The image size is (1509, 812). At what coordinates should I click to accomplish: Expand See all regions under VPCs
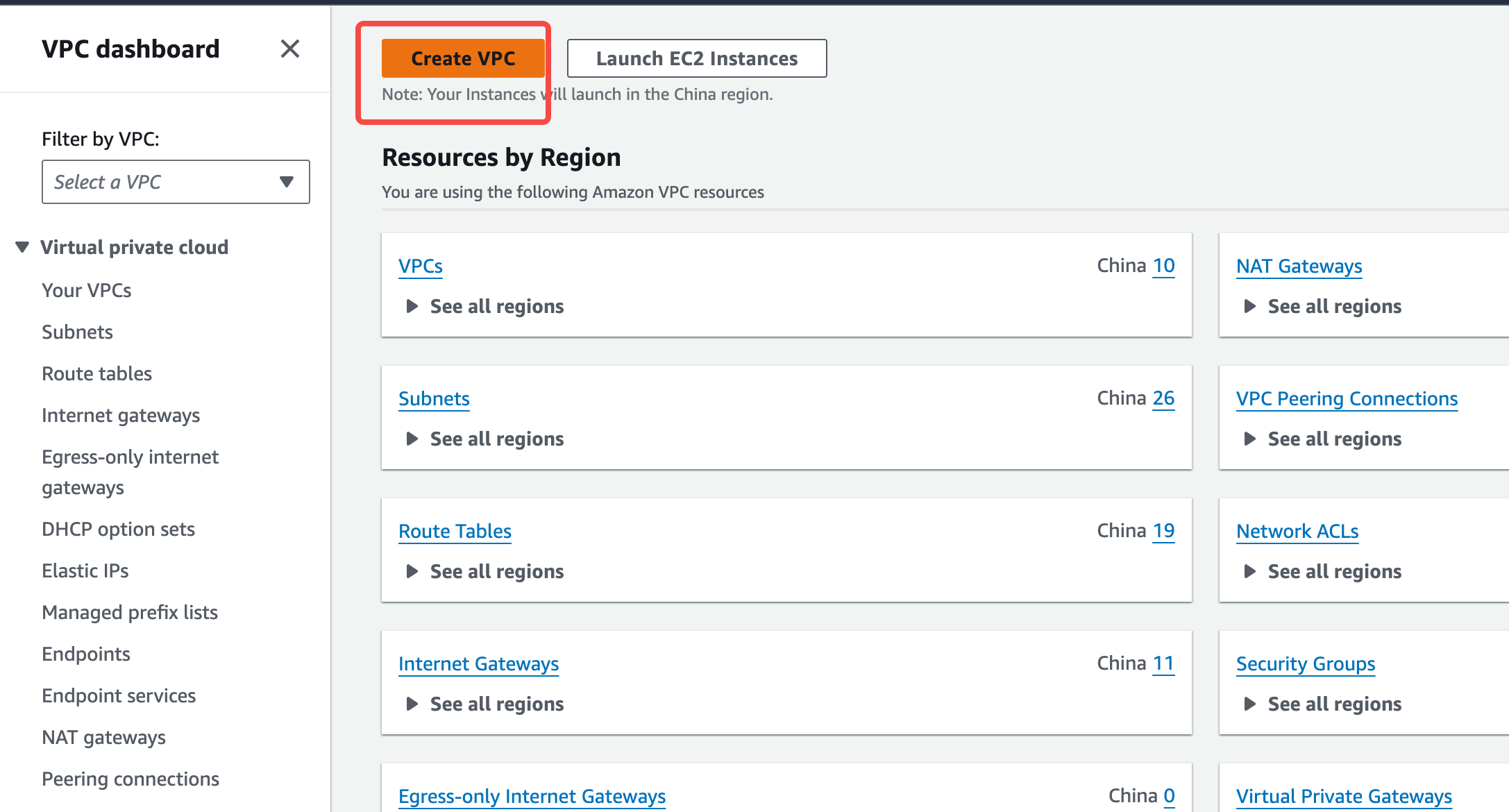pos(485,306)
